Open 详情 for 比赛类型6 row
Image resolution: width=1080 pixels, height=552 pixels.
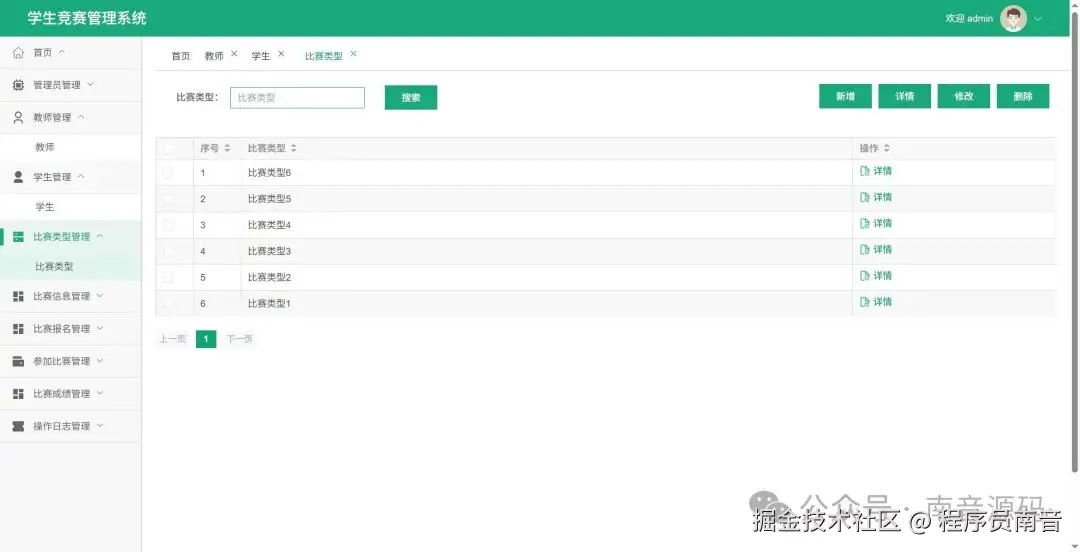click(876, 171)
